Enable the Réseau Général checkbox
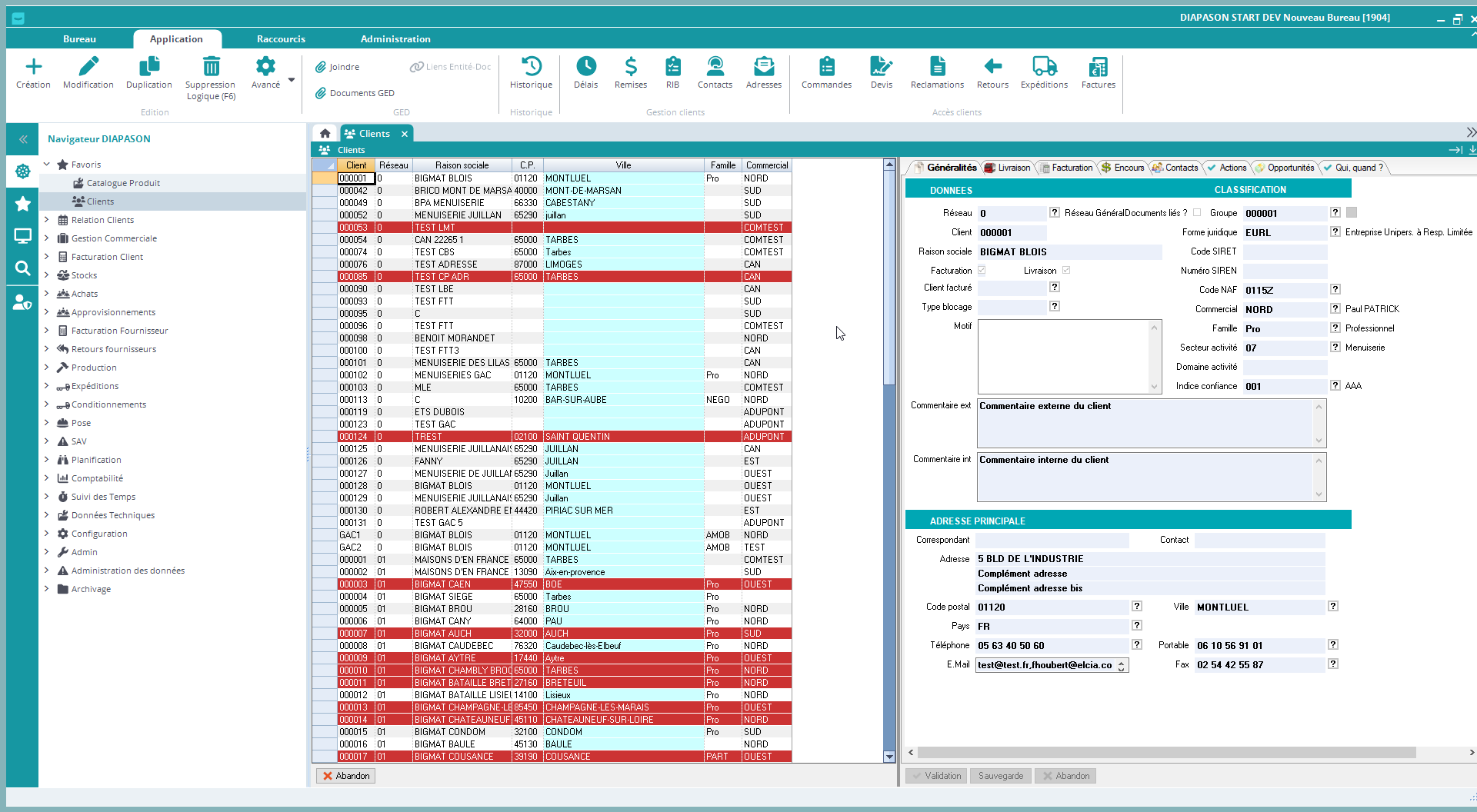This screenshot has width=1477, height=812. coord(1197,213)
